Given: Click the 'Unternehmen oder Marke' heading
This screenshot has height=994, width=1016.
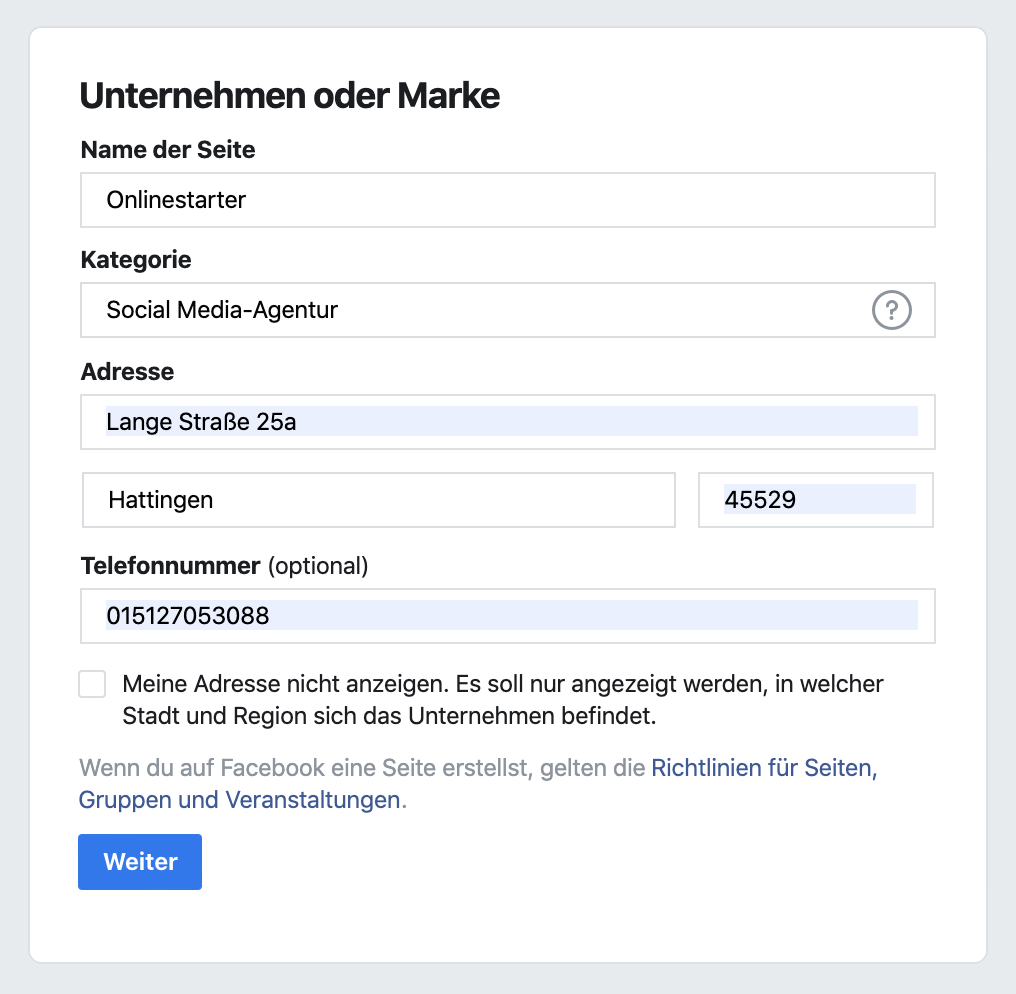Looking at the screenshot, I should tap(290, 96).
